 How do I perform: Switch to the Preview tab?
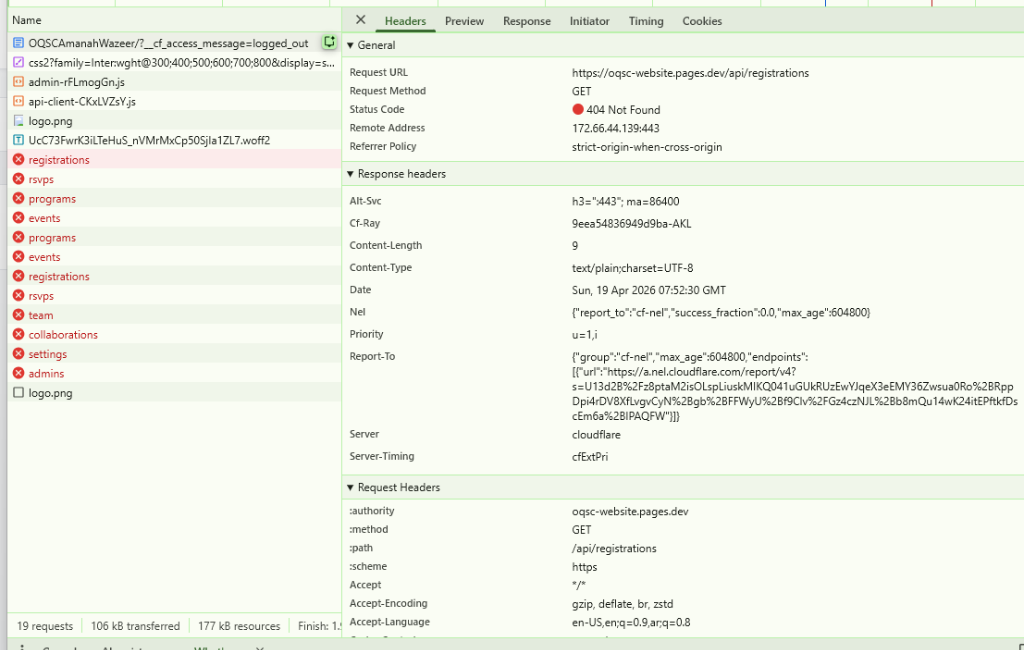tap(464, 21)
